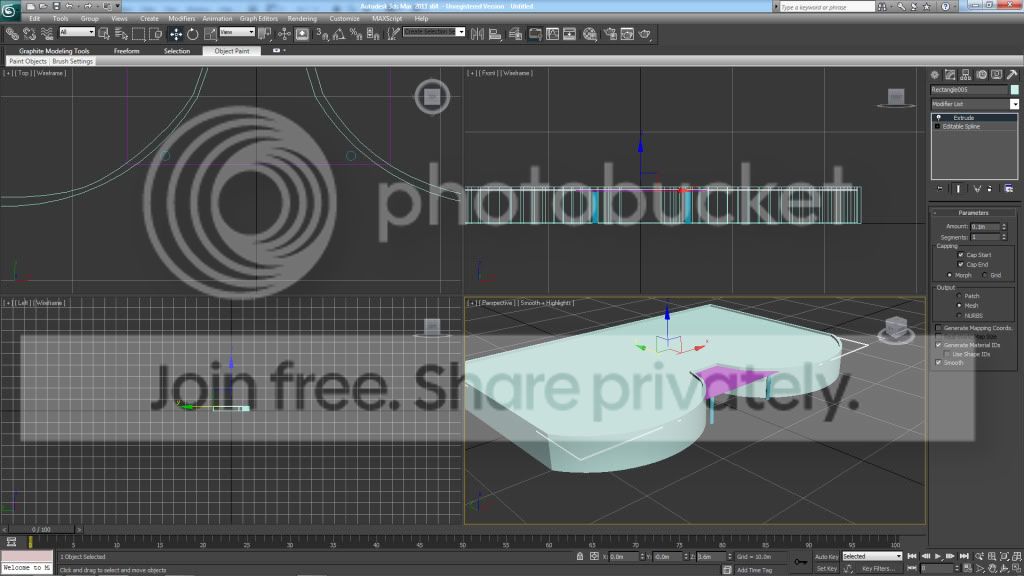This screenshot has height=576, width=1024.
Task: Toggle Generate Material IDs checkbox
Action: click(939, 345)
